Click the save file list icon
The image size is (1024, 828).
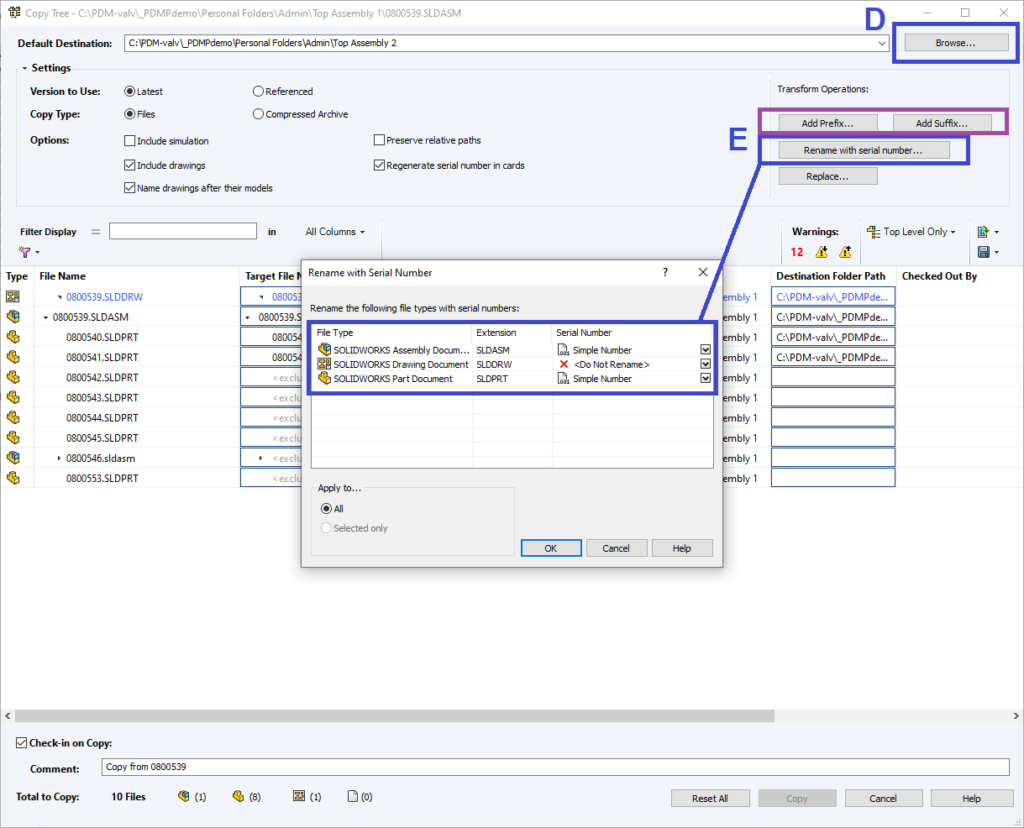985,252
